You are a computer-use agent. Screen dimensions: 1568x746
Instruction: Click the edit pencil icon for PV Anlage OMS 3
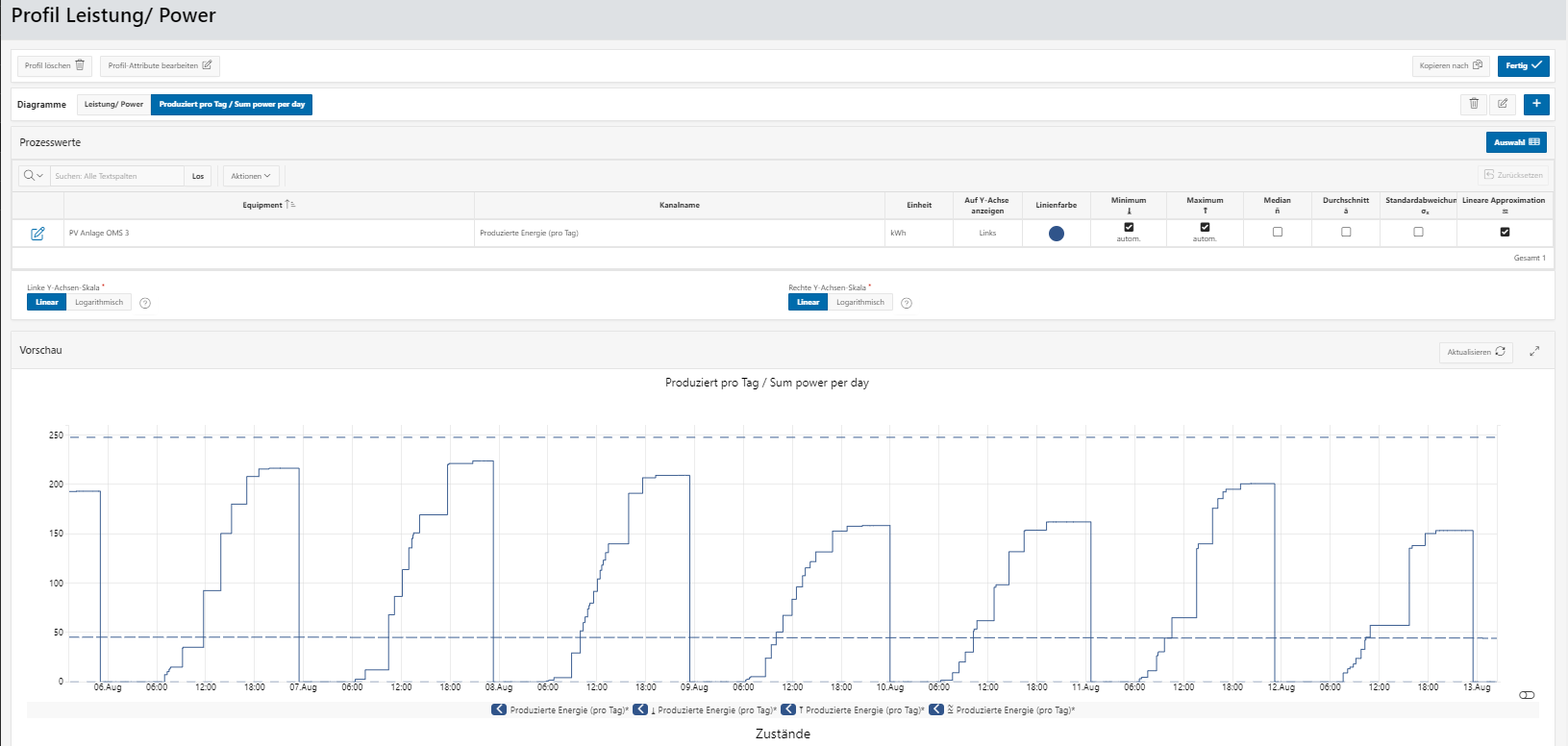(x=37, y=234)
